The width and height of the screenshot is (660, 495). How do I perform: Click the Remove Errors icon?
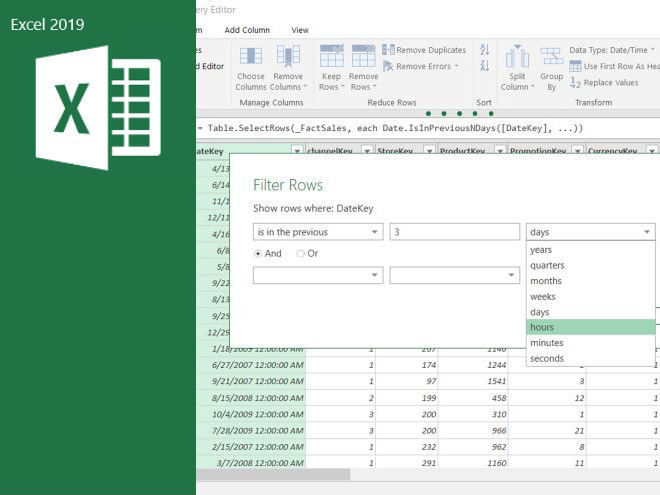point(388,67)
